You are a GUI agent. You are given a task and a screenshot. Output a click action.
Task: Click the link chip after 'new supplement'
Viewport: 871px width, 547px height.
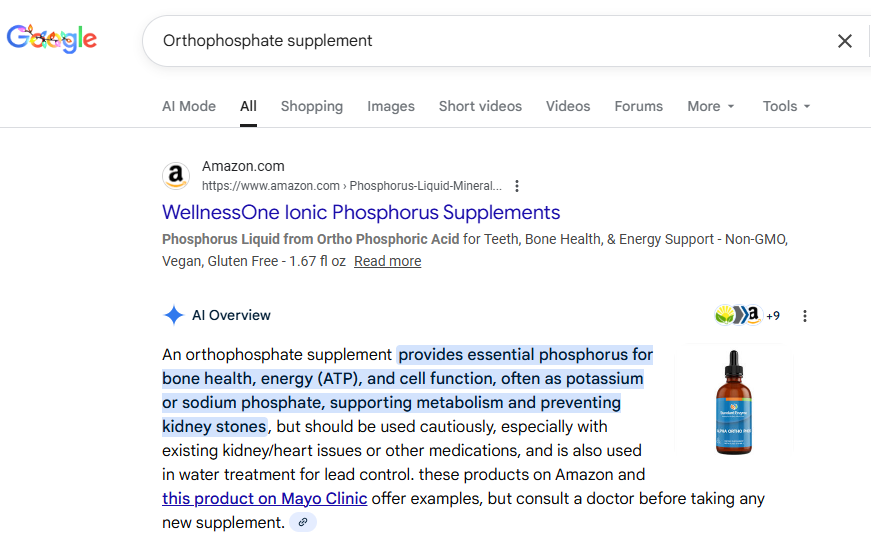coord(303,522)
